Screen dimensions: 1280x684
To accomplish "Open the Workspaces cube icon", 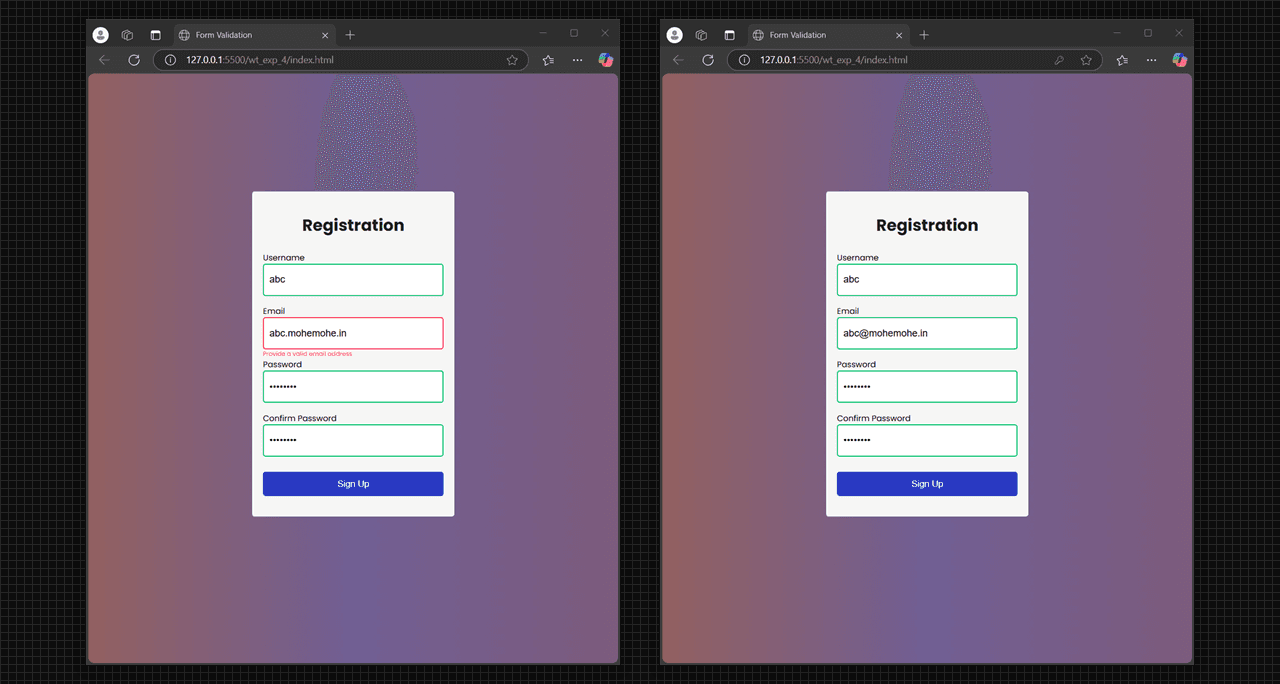I will (127, 34).
